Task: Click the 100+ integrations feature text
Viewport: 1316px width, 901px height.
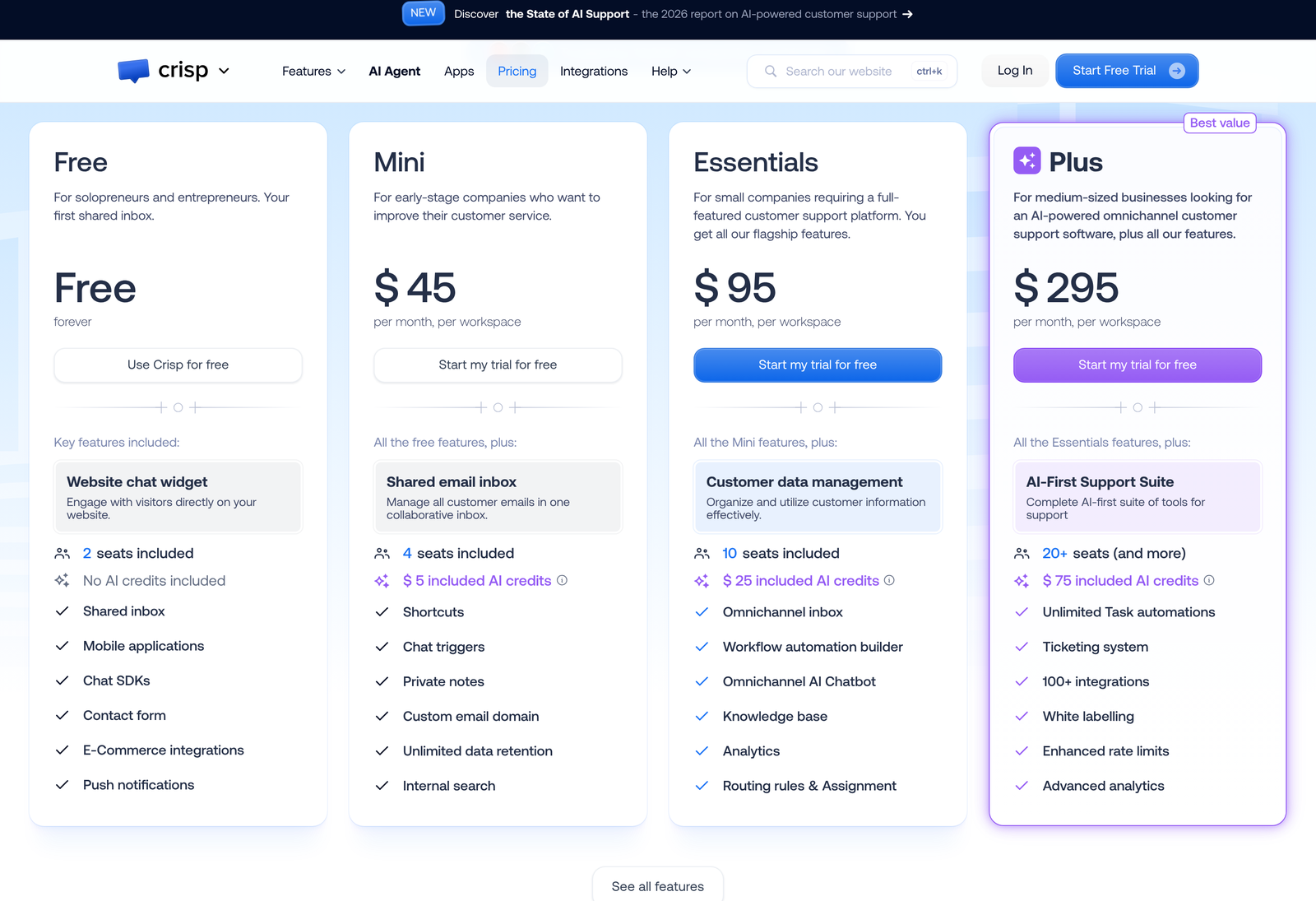Action: point(1096,681)
